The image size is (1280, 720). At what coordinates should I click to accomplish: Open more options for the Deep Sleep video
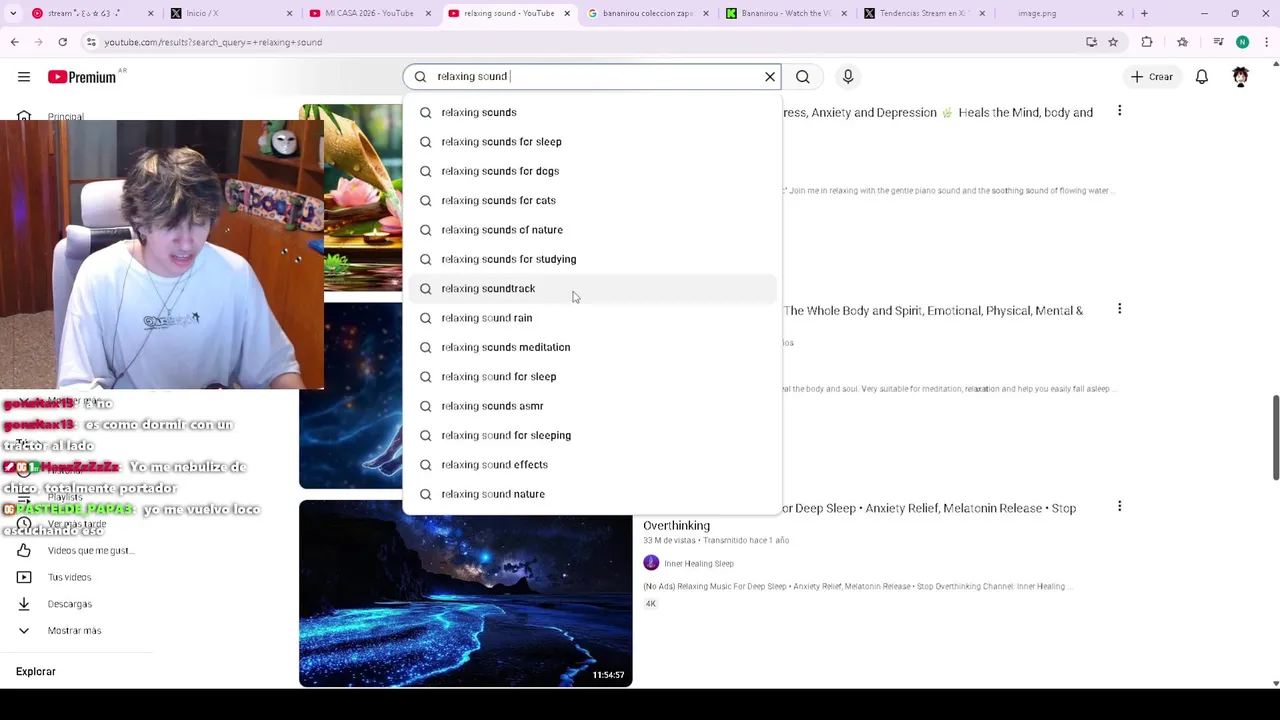1119,507
